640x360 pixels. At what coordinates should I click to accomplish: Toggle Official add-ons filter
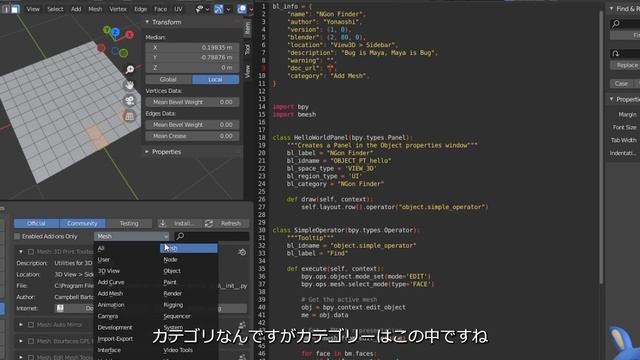point(36,223)
